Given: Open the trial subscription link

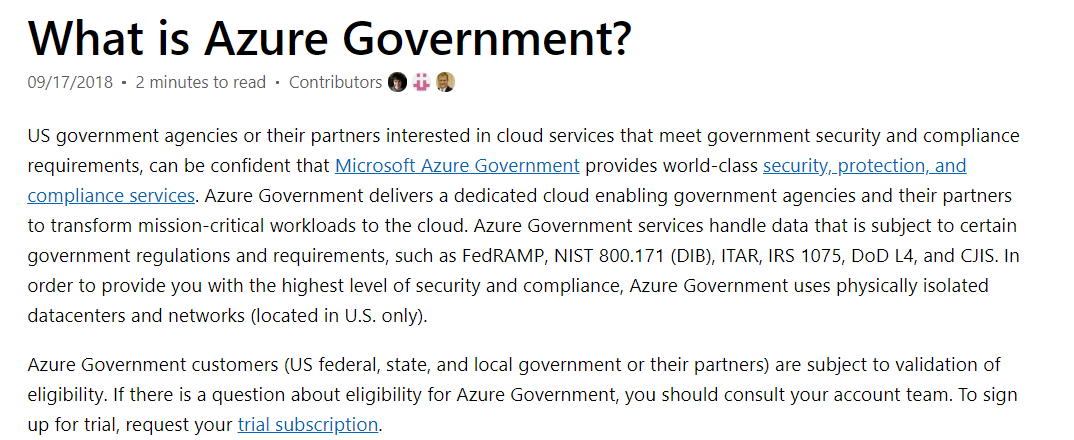Looking at the screenshot, I should [x=308, y=424].
